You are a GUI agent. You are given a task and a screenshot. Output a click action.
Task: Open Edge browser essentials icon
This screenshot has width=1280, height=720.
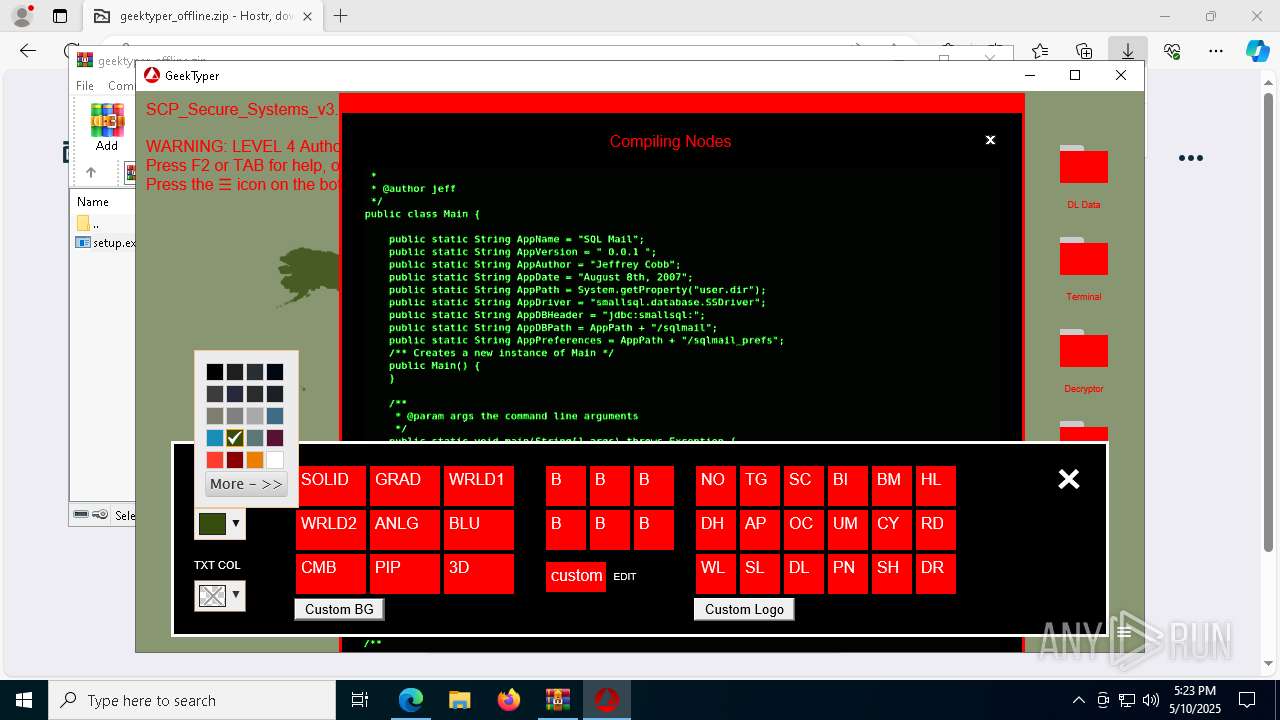pyautogui.click(x=1172, y=51)
